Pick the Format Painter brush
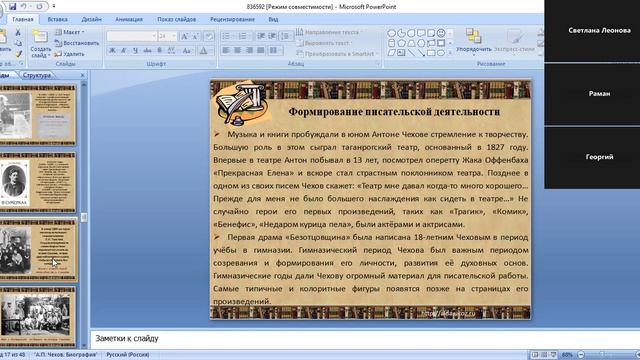 click(18, 53)
